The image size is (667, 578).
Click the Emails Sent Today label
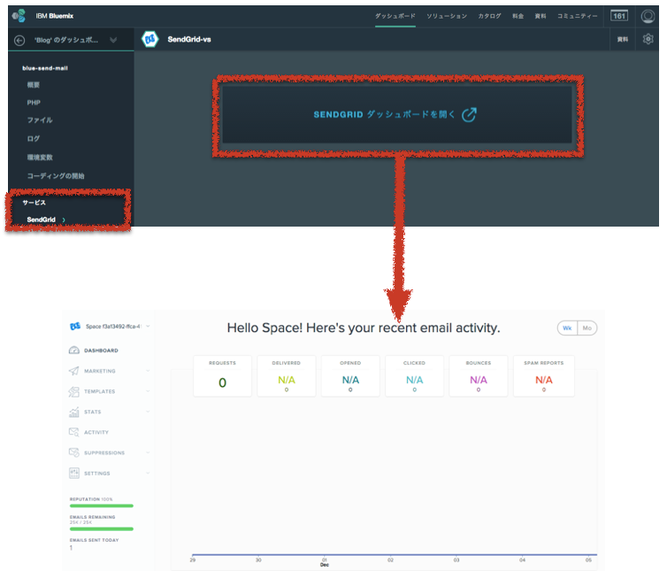94,540
